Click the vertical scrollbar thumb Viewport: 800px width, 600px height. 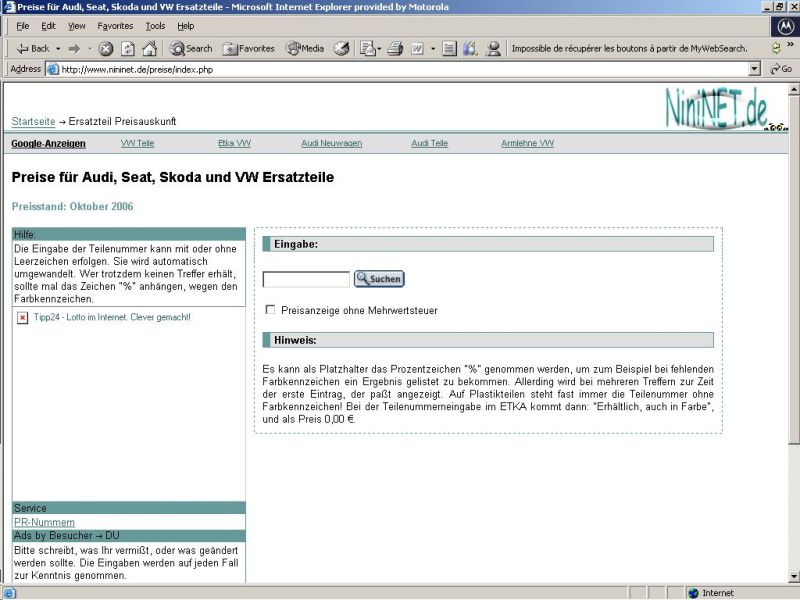[794, 269]
